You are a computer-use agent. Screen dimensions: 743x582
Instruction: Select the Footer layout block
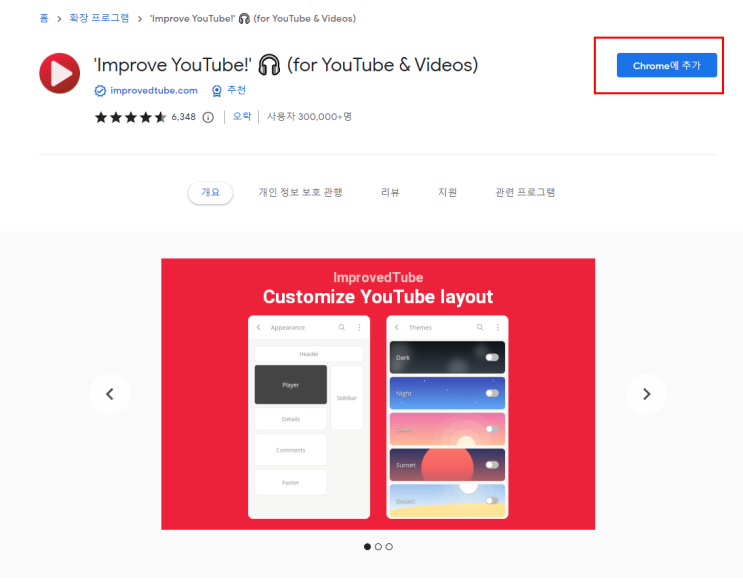click(290, 482)
